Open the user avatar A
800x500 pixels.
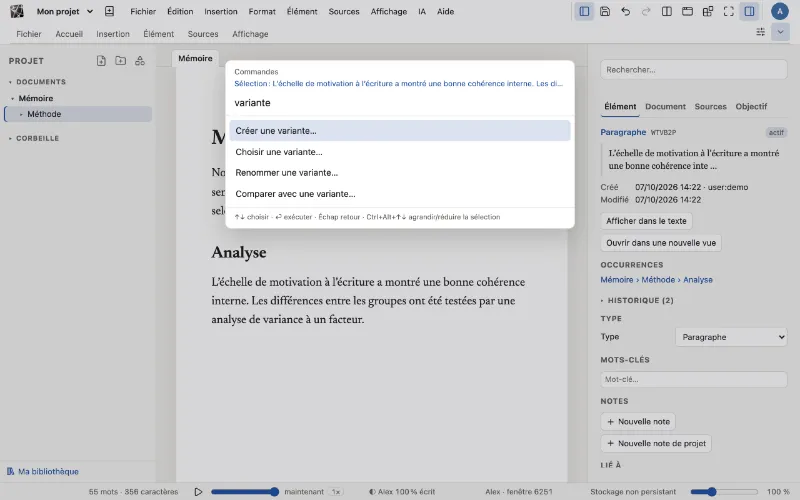780,11
